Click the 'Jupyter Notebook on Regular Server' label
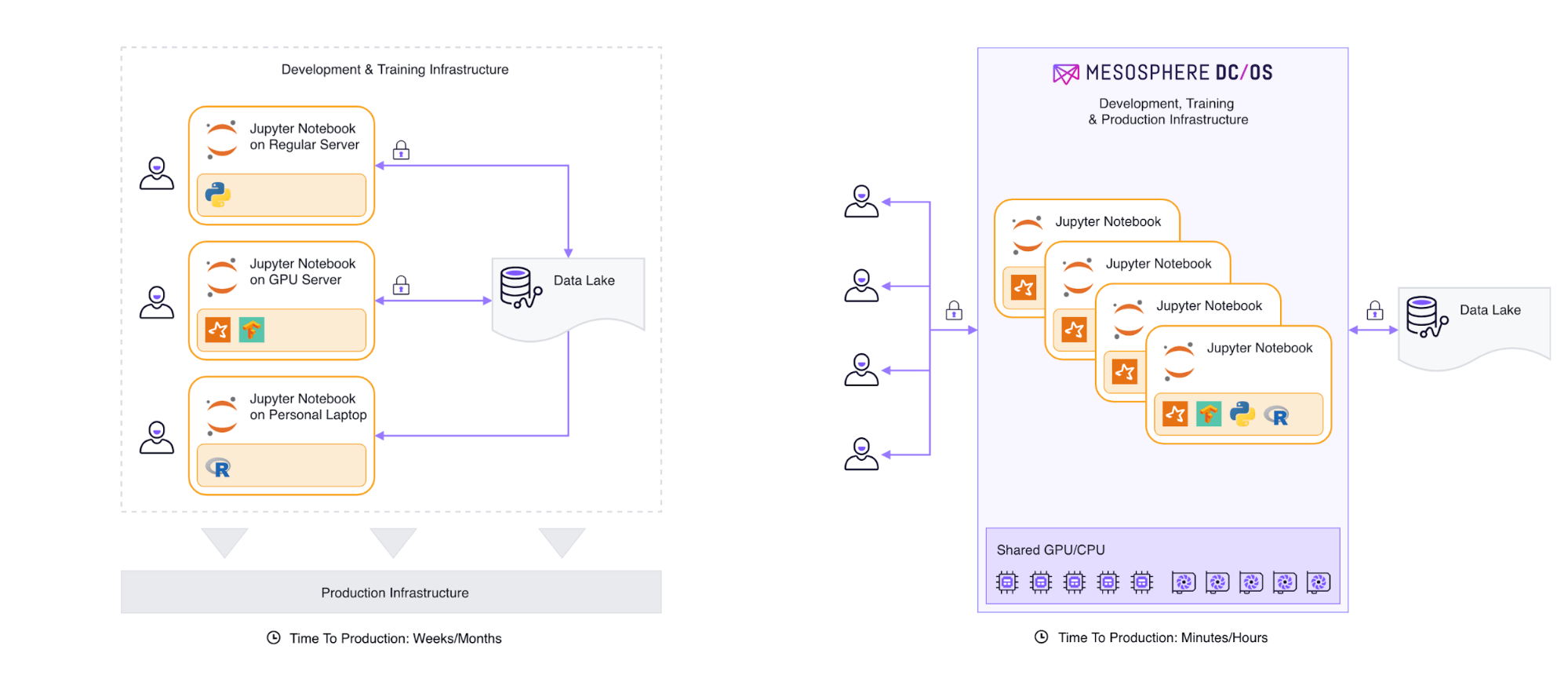Screen dimensions: 1568x675 click(x=304, y=137)
